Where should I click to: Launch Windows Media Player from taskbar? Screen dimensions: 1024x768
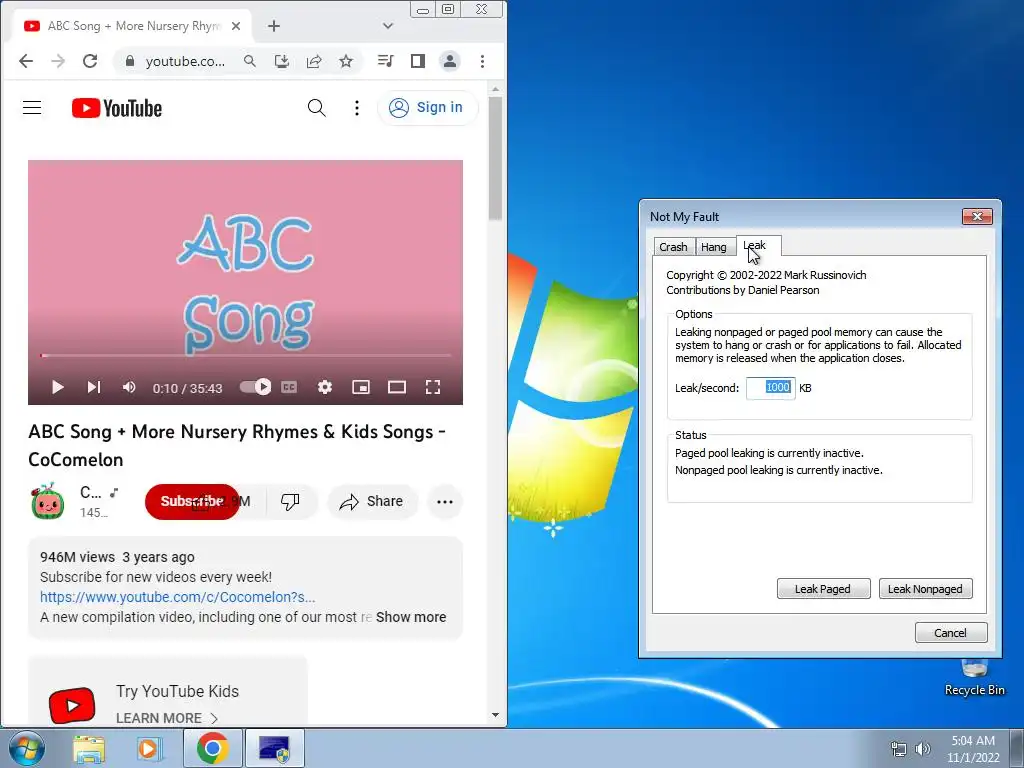coord(150,748)
